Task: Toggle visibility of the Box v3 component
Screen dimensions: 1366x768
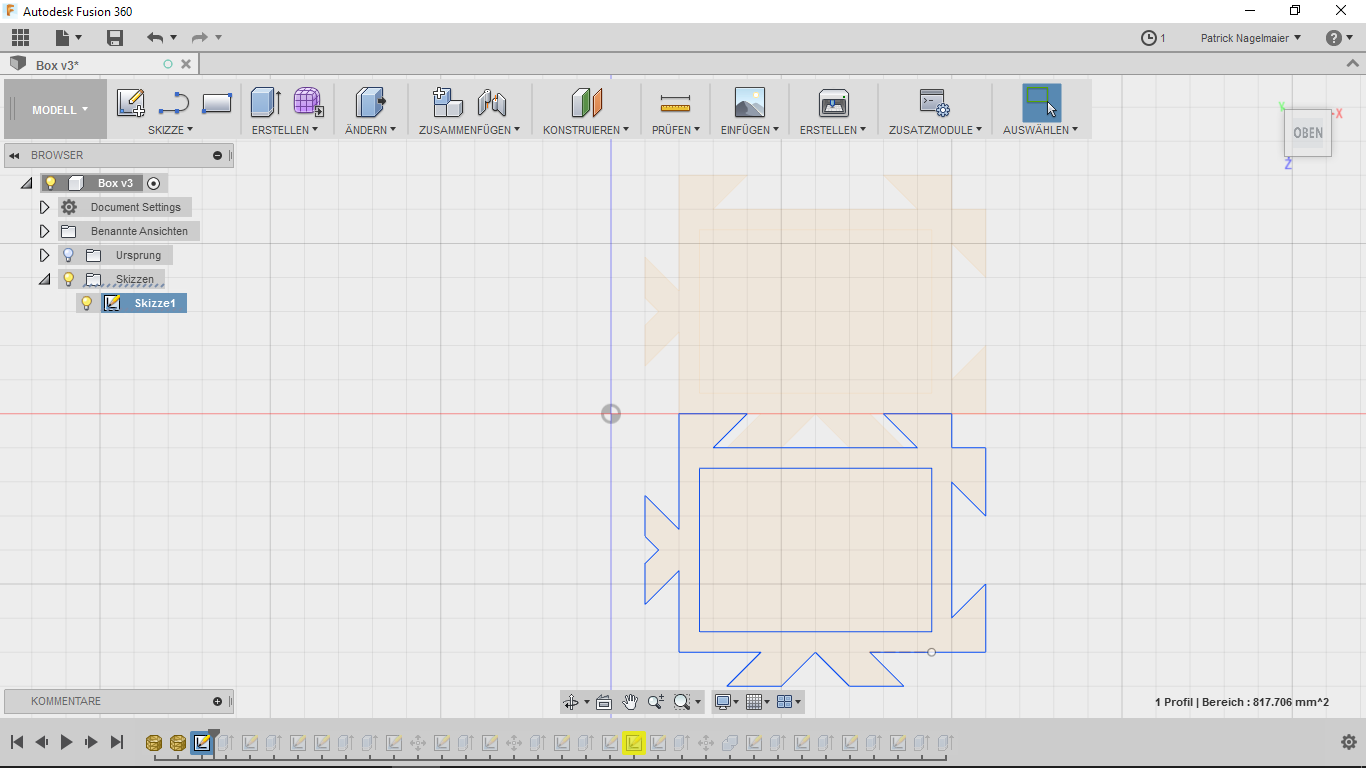Action: coord(51,183)
